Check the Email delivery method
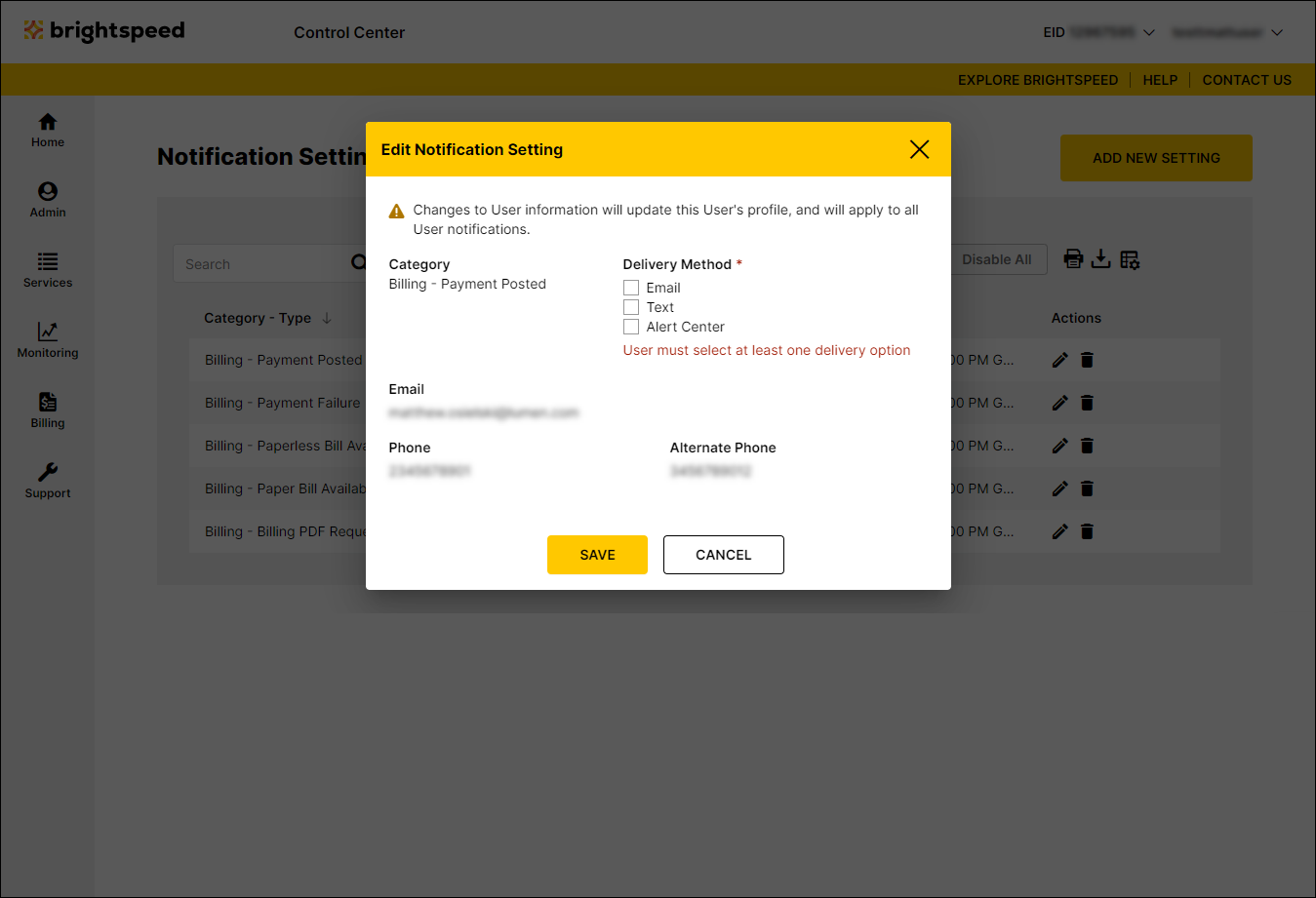 631,288
